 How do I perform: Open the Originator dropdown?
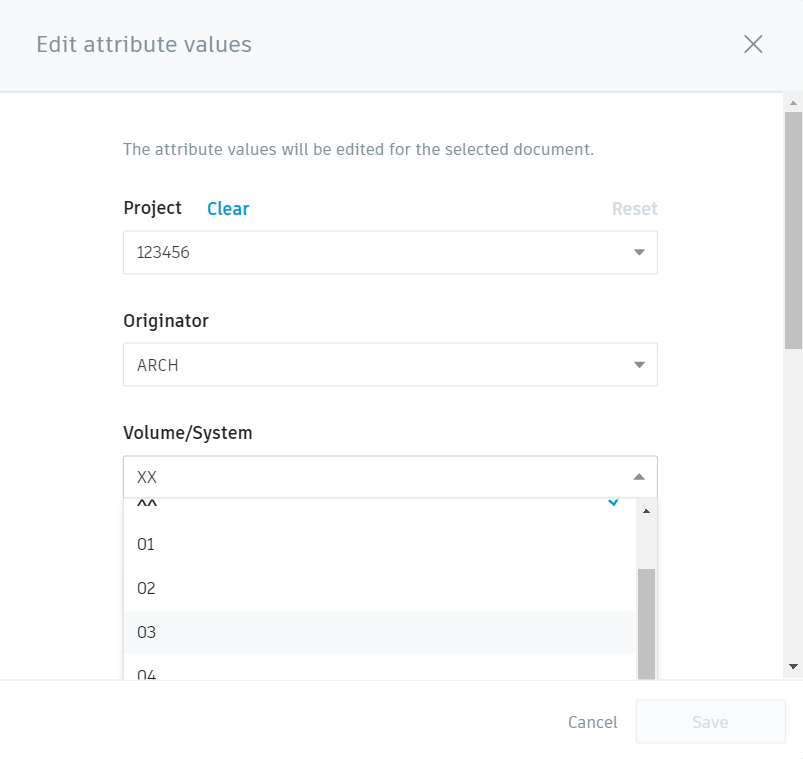[390, 364]
